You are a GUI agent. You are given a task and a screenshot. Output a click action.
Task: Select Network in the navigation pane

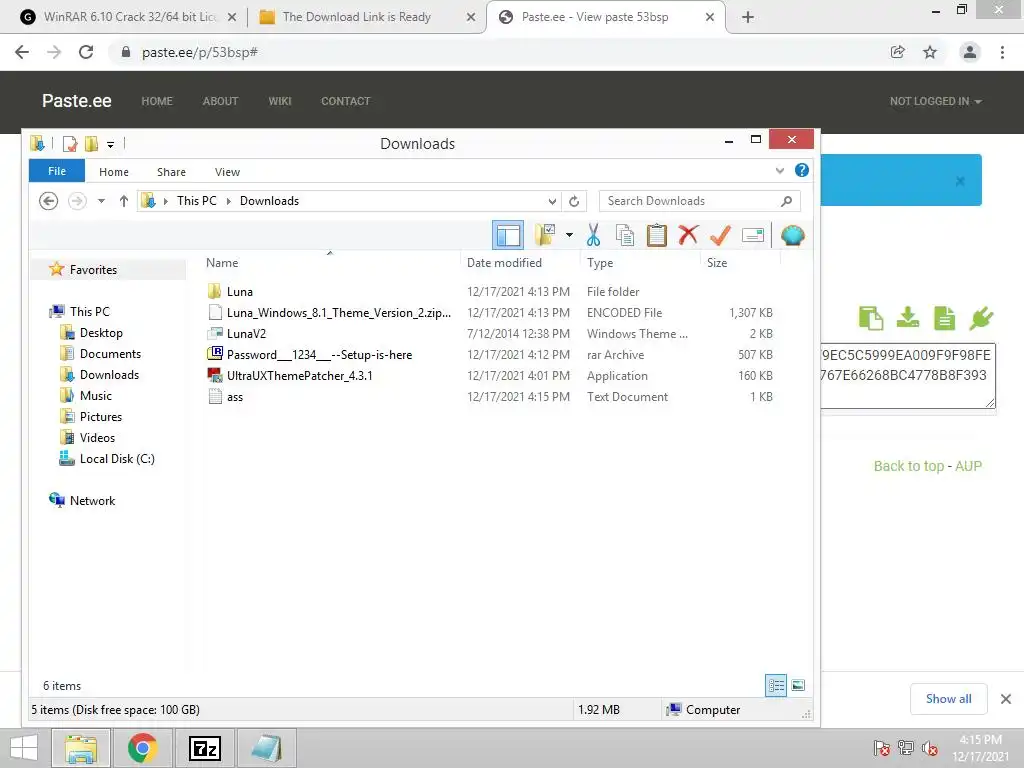pyautogui.click(x=92, y=500)
